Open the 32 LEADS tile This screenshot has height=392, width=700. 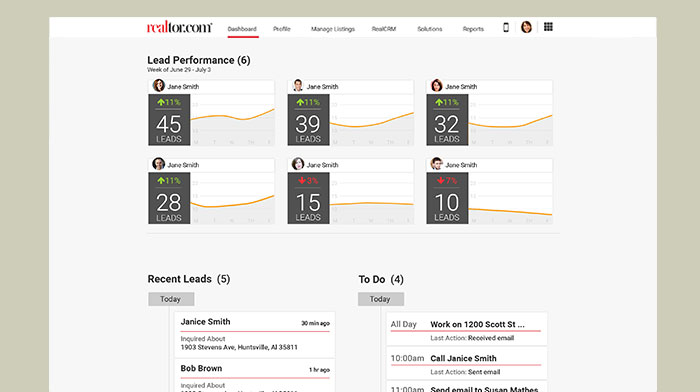447,120
